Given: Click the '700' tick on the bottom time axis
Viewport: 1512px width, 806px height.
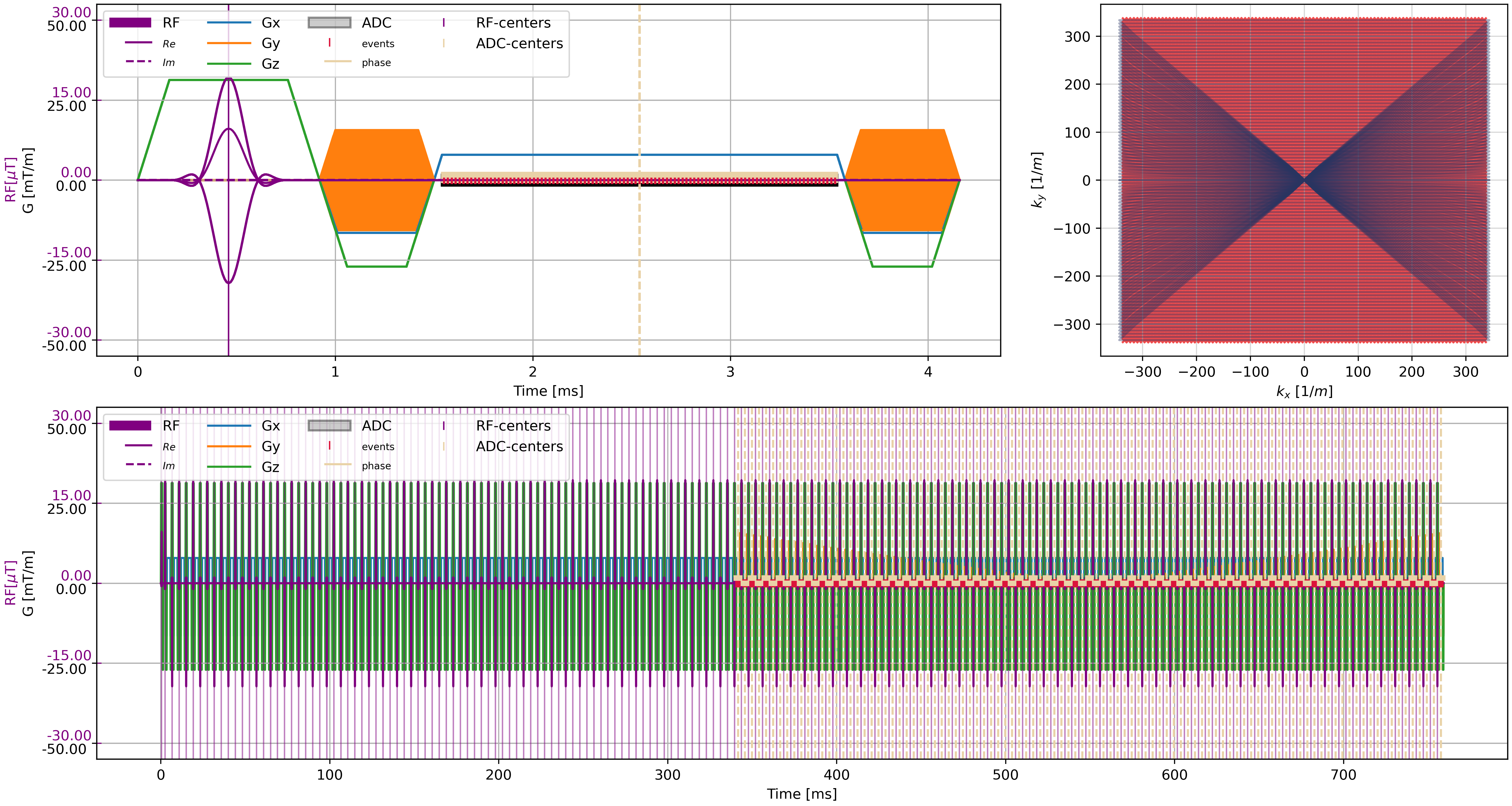Looking at the screenshot, I should [1344, 775].
